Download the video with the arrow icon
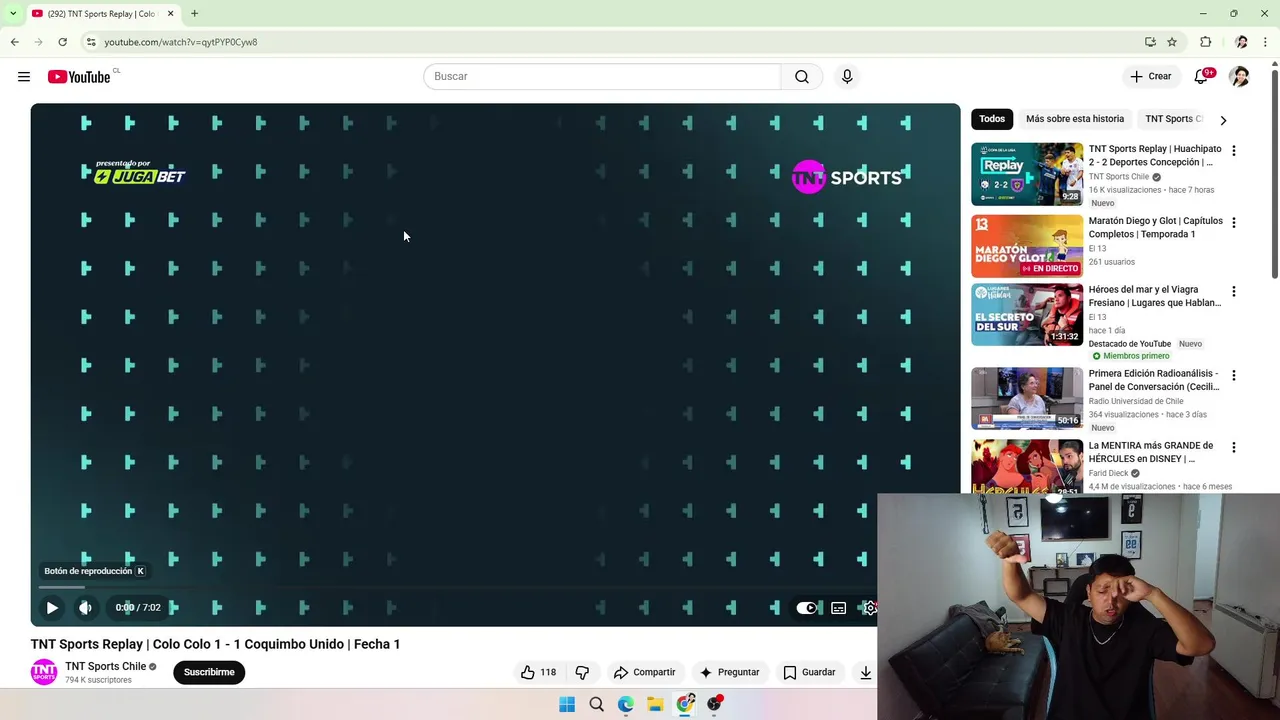The width and height of the screenshot is (1280, 720). (865, 672)
